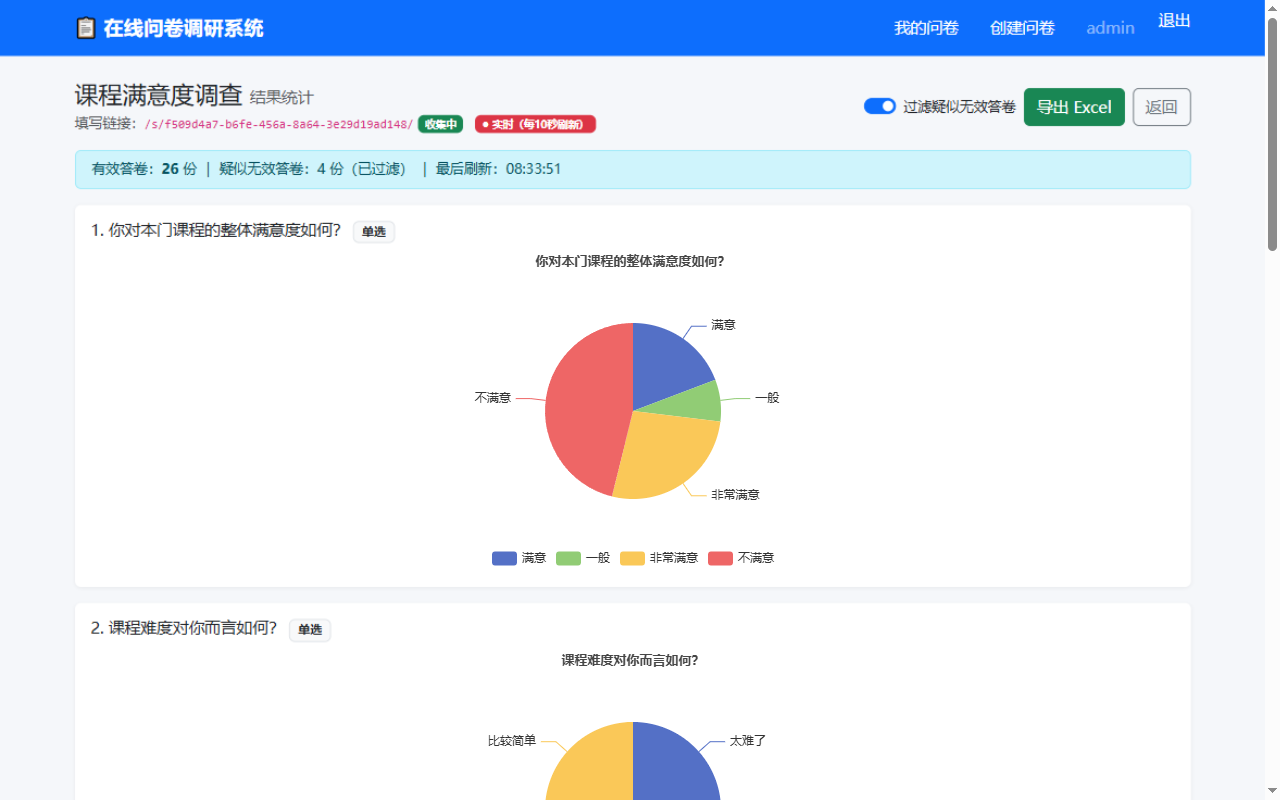Click the clipboard logo icon in header

(86, 28)
